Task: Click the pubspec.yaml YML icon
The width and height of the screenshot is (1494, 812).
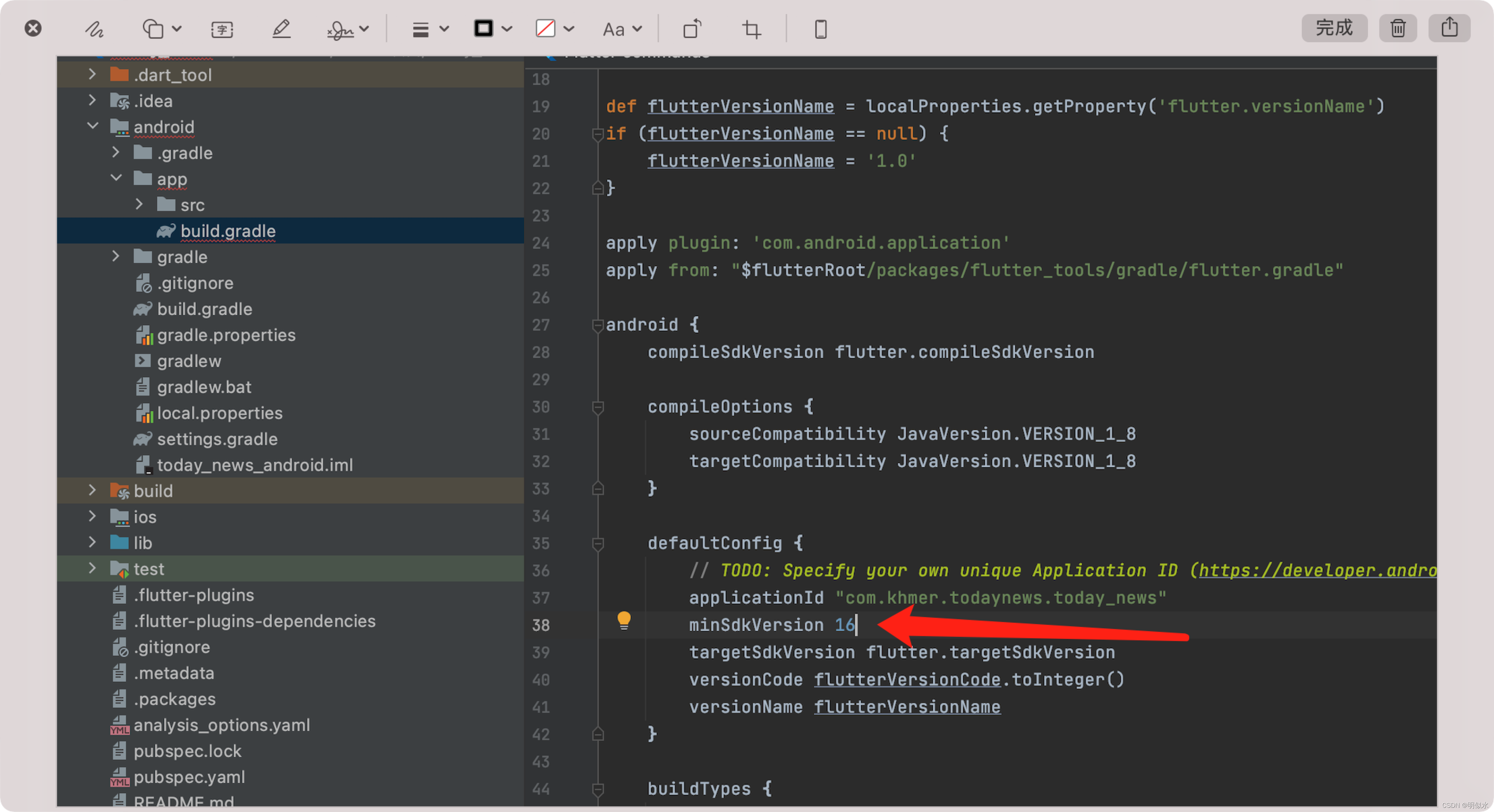Action: tap(119, 777)
